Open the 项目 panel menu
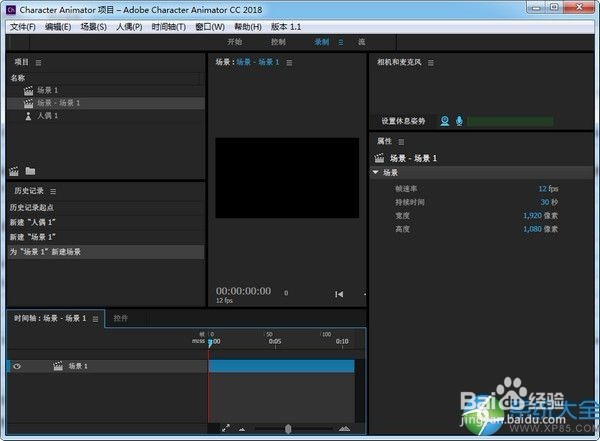The image size is (600, 441). tap(38, 63)
